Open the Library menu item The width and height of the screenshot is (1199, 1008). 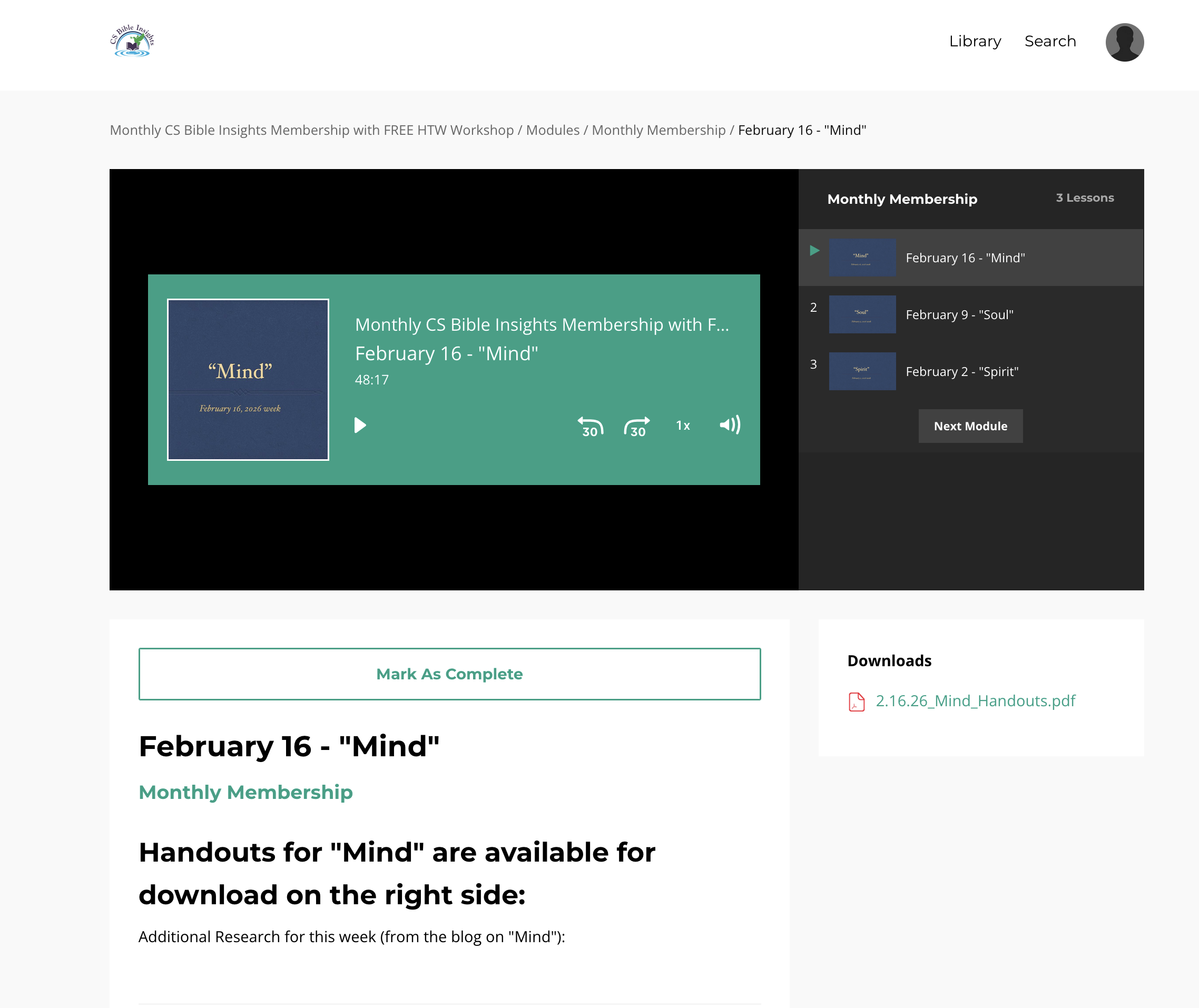(x=975, y=41)
